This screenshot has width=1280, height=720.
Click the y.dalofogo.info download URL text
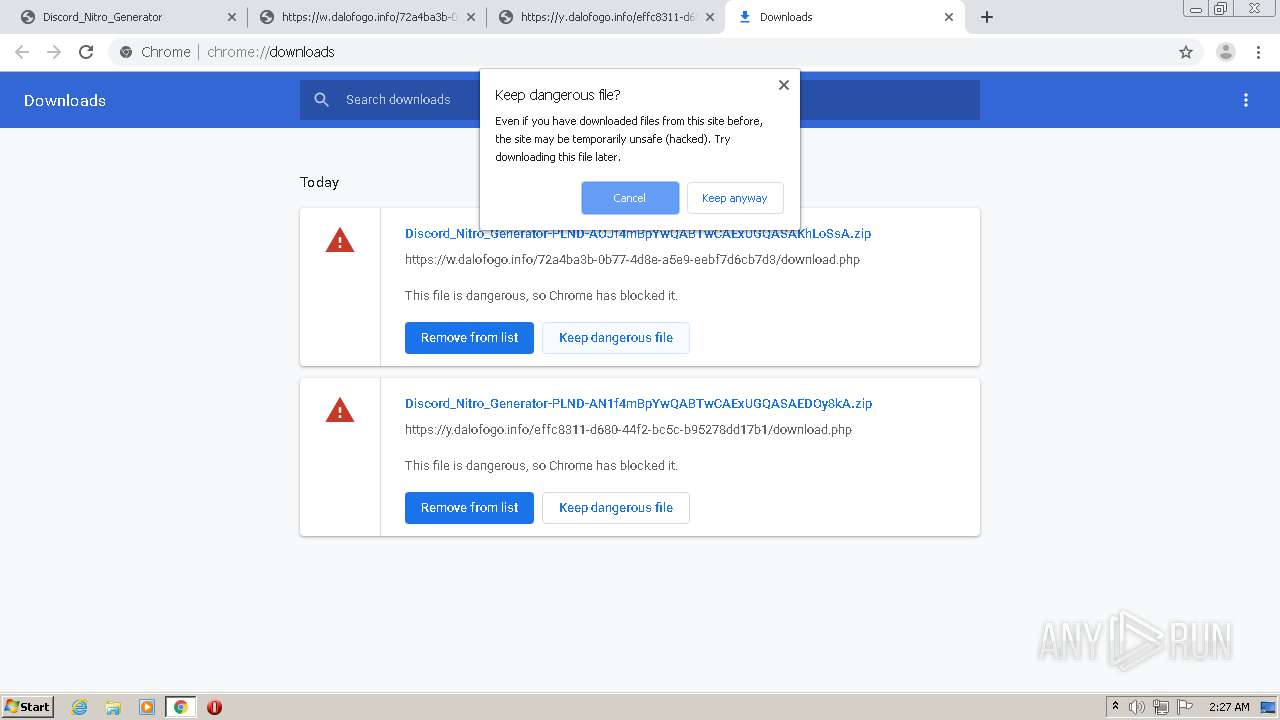(628, 430)
